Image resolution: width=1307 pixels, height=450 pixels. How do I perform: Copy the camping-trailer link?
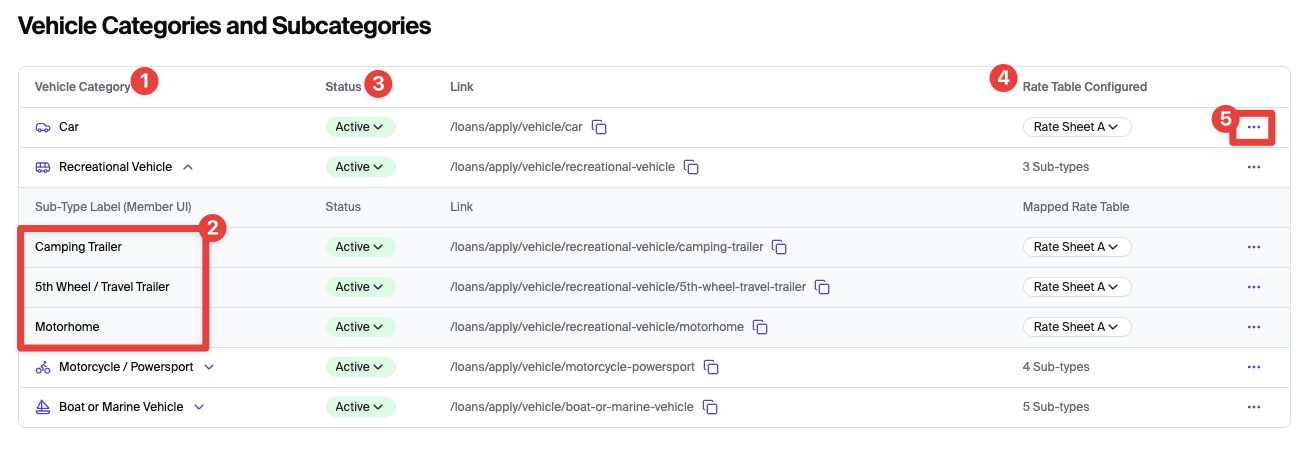780,247
